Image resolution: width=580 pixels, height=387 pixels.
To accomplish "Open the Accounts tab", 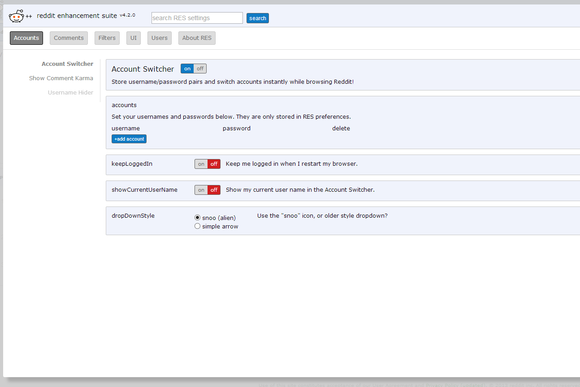I will click(26, 38).
